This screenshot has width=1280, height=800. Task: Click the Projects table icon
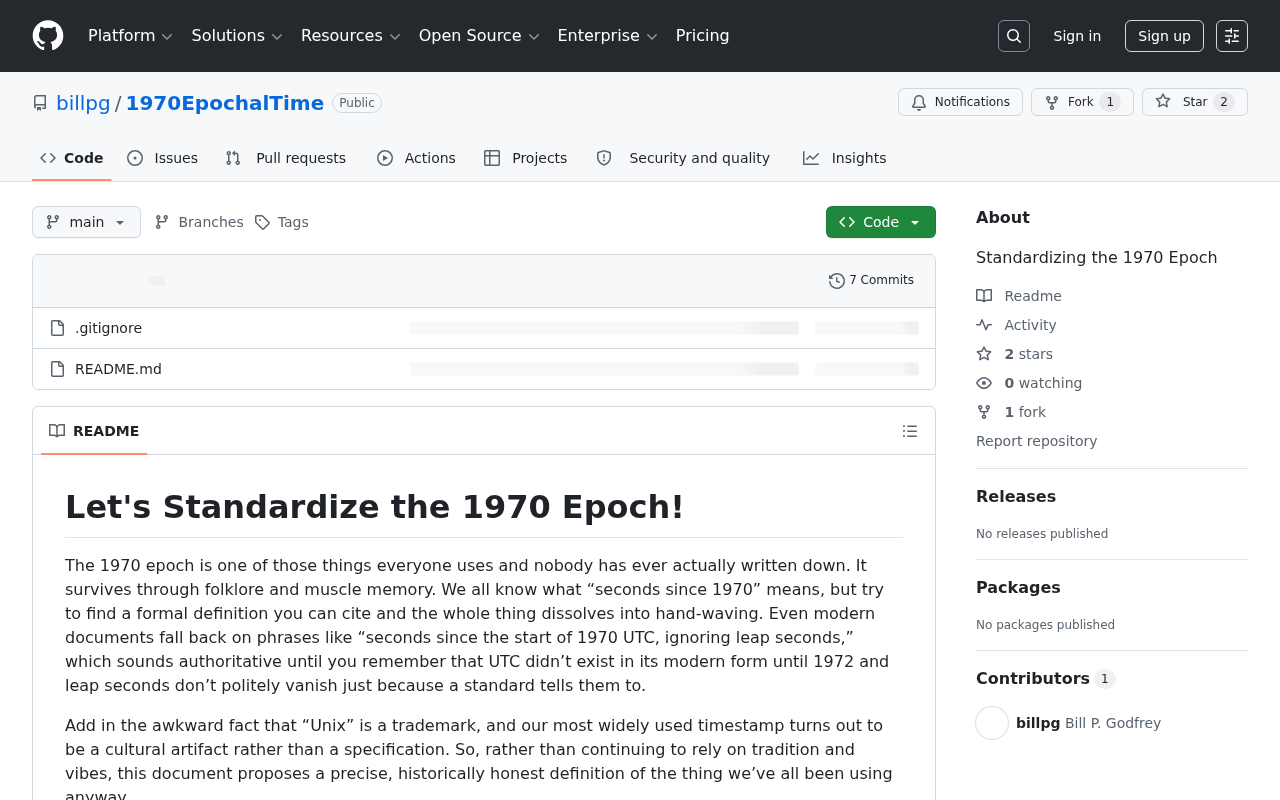492,158
